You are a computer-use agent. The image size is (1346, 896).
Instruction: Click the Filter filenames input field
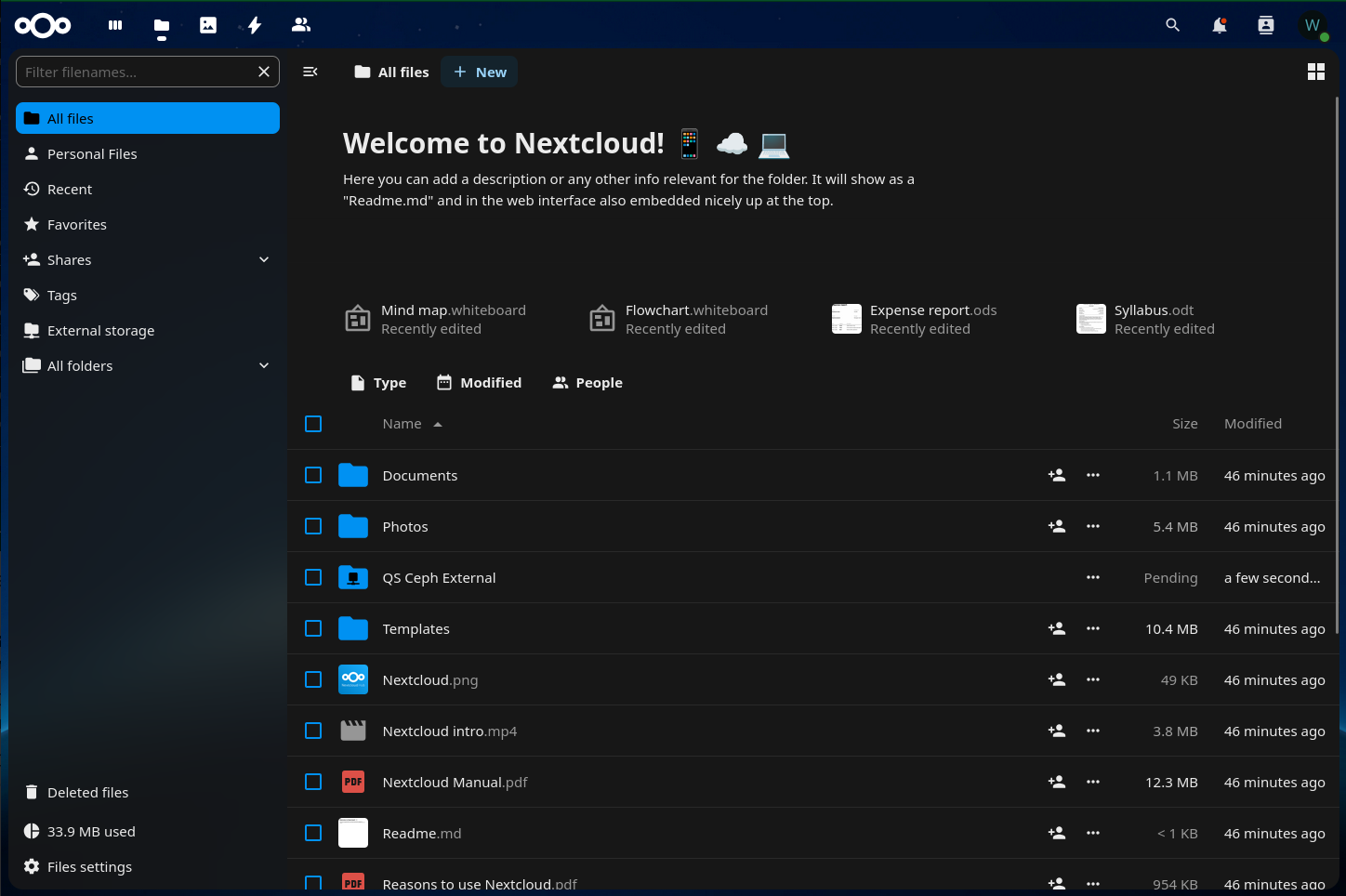point(137,72)
